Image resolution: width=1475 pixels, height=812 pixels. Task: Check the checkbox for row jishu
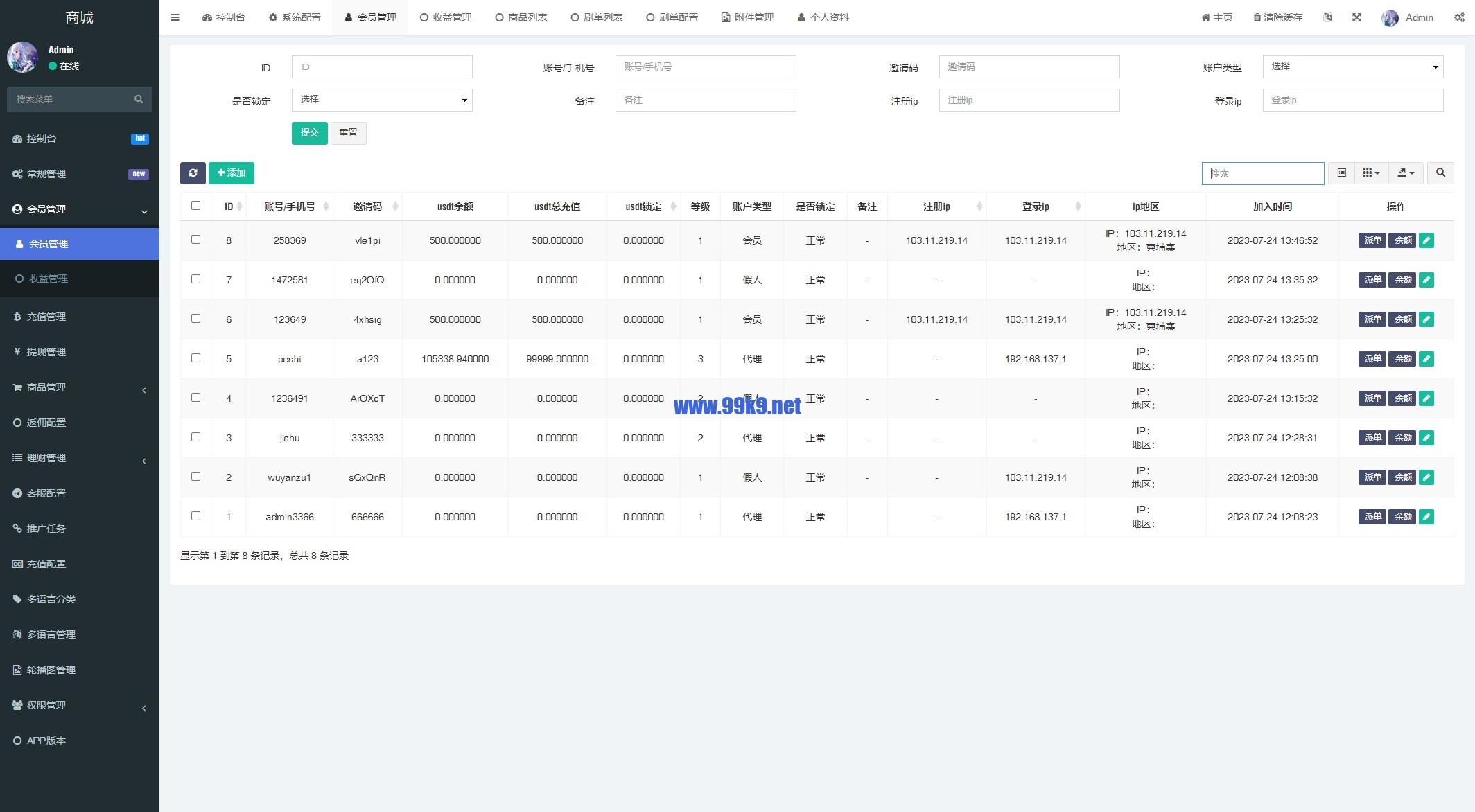195,437
